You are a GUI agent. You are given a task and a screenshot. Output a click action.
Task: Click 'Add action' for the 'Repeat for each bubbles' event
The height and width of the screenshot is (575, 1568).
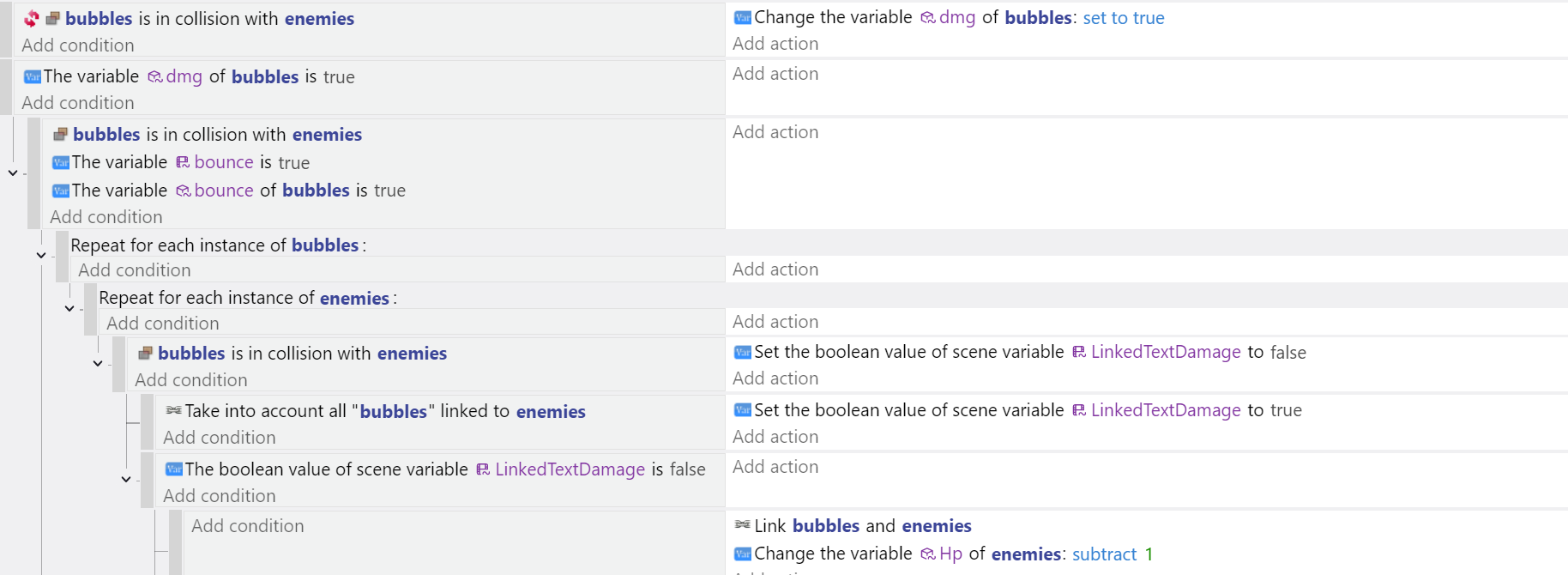[x=775, y=269]
